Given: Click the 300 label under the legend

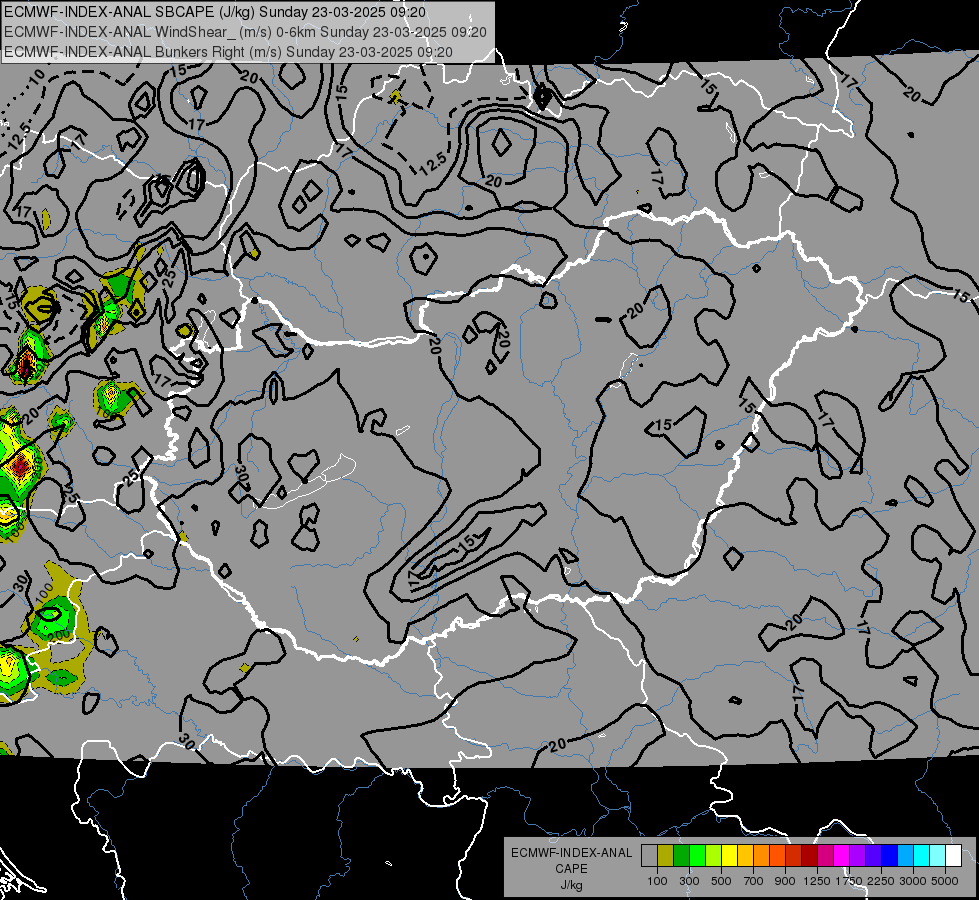Looking at the screenshot, I should pyautogui.click(x=689, y=881).
